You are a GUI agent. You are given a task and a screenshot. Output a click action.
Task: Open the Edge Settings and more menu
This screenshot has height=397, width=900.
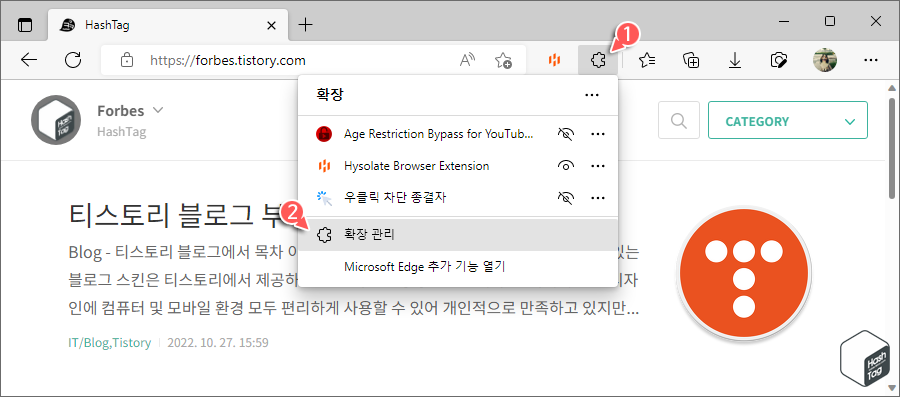point(871,60)
